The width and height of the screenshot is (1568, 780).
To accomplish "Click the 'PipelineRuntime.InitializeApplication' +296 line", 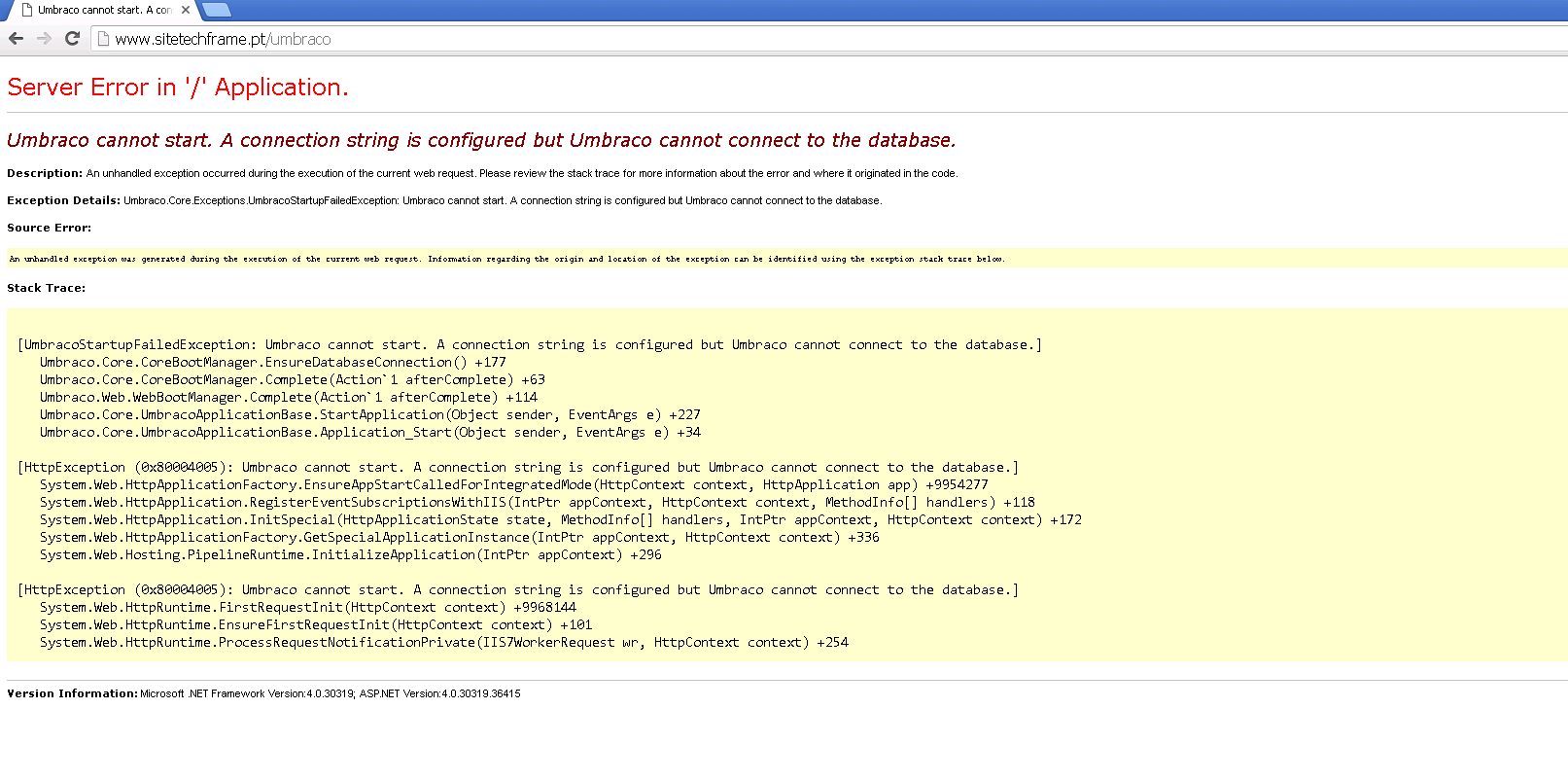I will pos(351,555).
